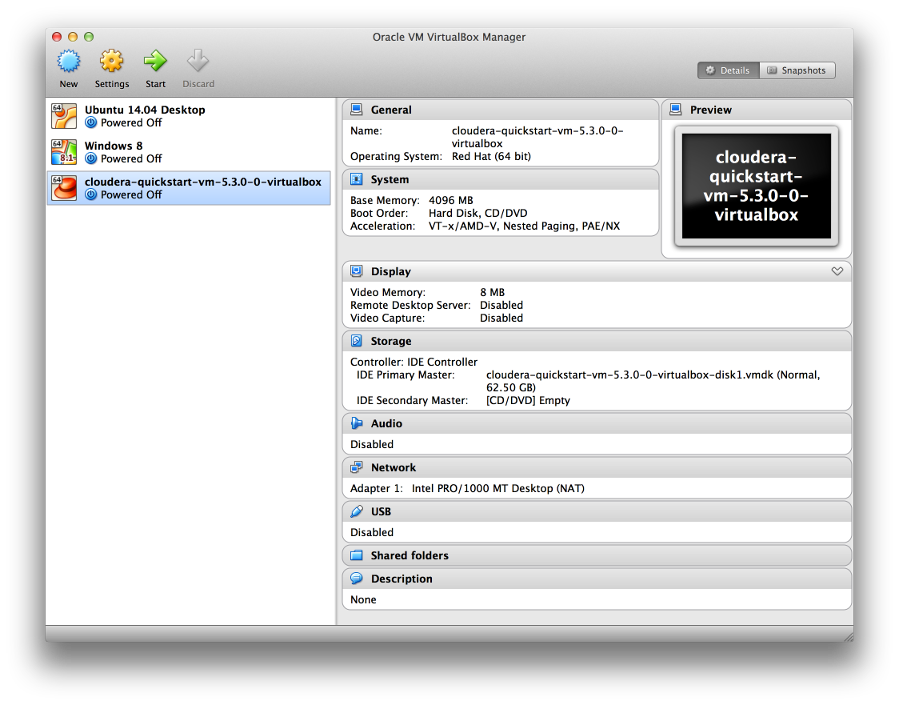Click the Audio section speaker icon
This screenshot has width=899, height=705.
click(357, 424)
